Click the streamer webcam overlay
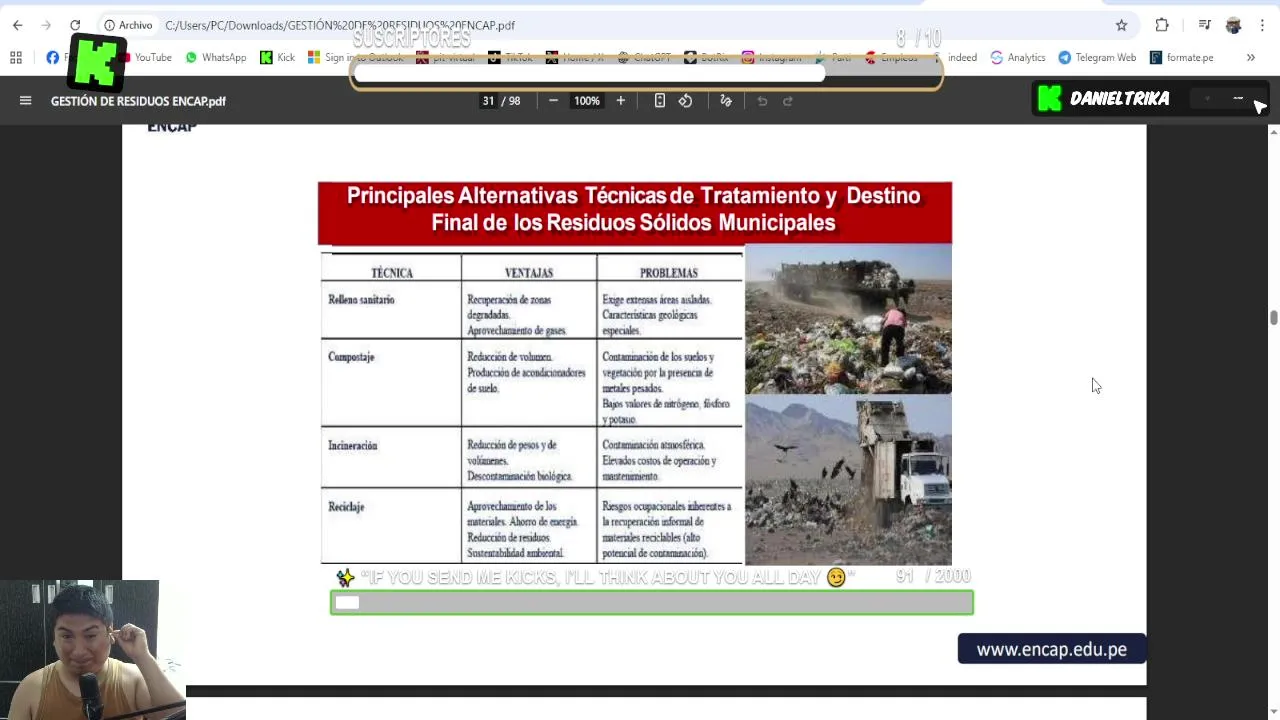This screenshot has height=720, width=1280. (92, 650)
